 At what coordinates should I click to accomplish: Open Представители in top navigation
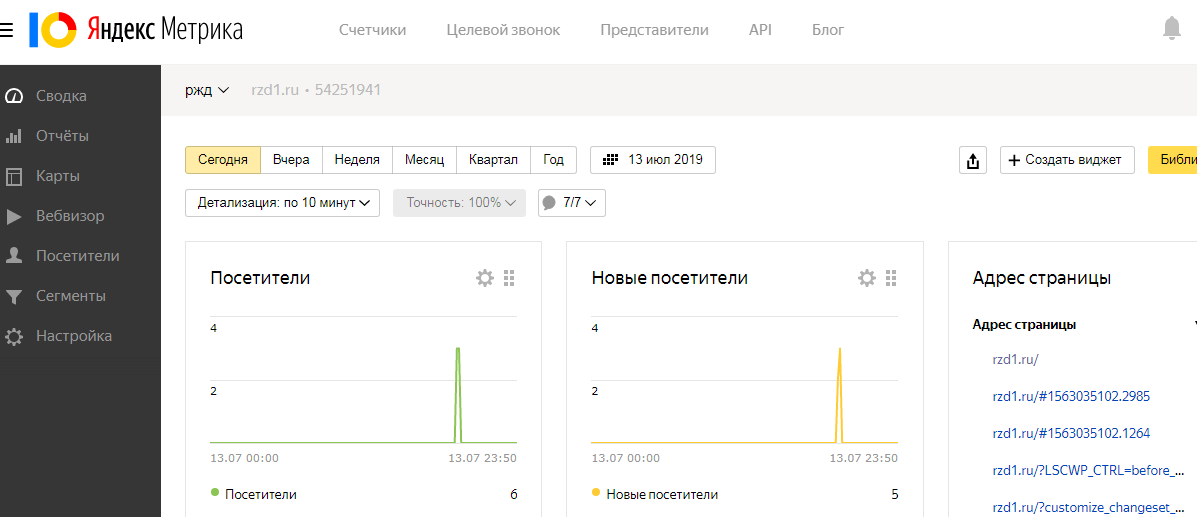tap(654, 31)
